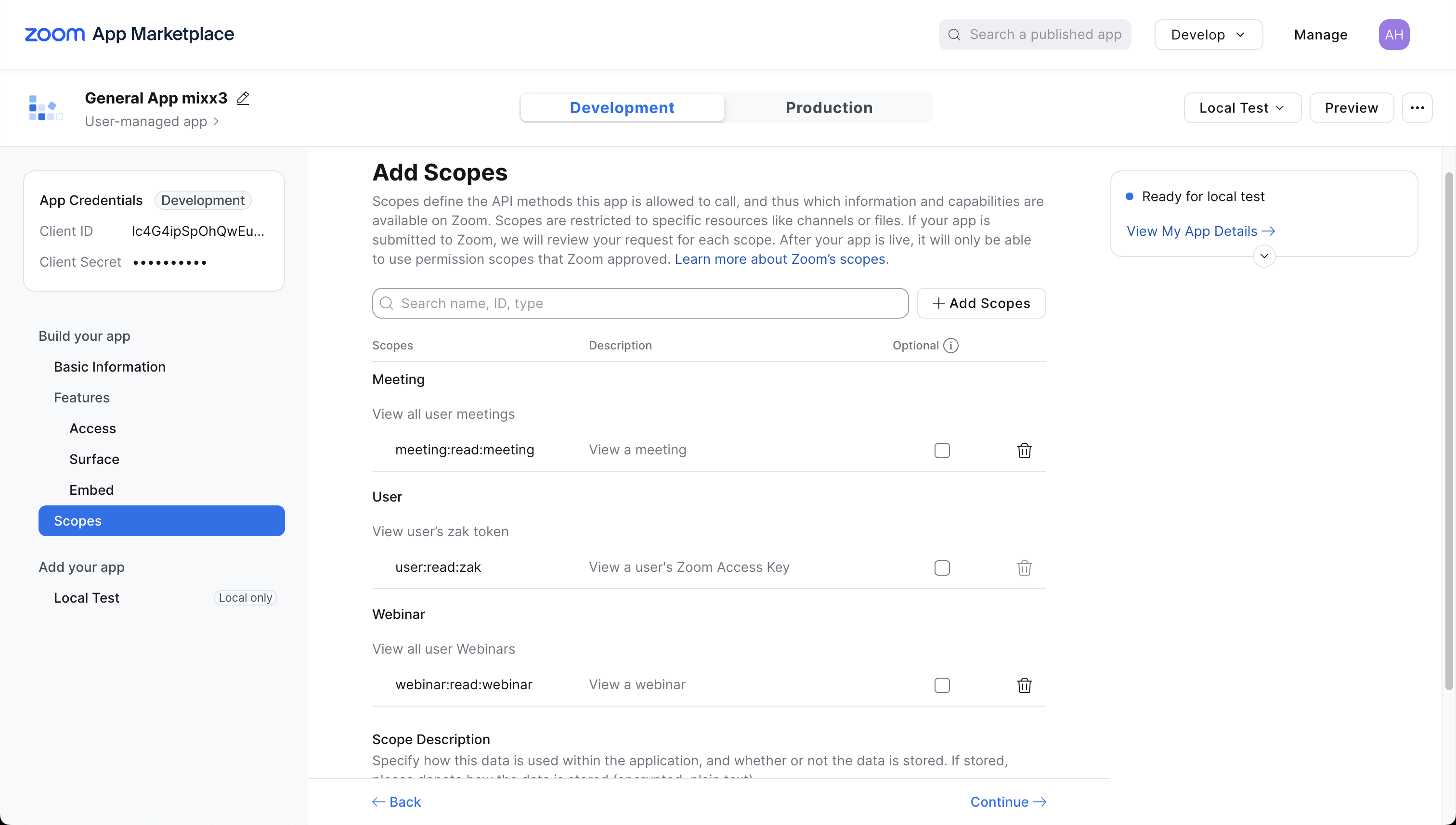Click the vertical page scrollbar
This screenshot has width=1456, height=825.
point(1449,431)
